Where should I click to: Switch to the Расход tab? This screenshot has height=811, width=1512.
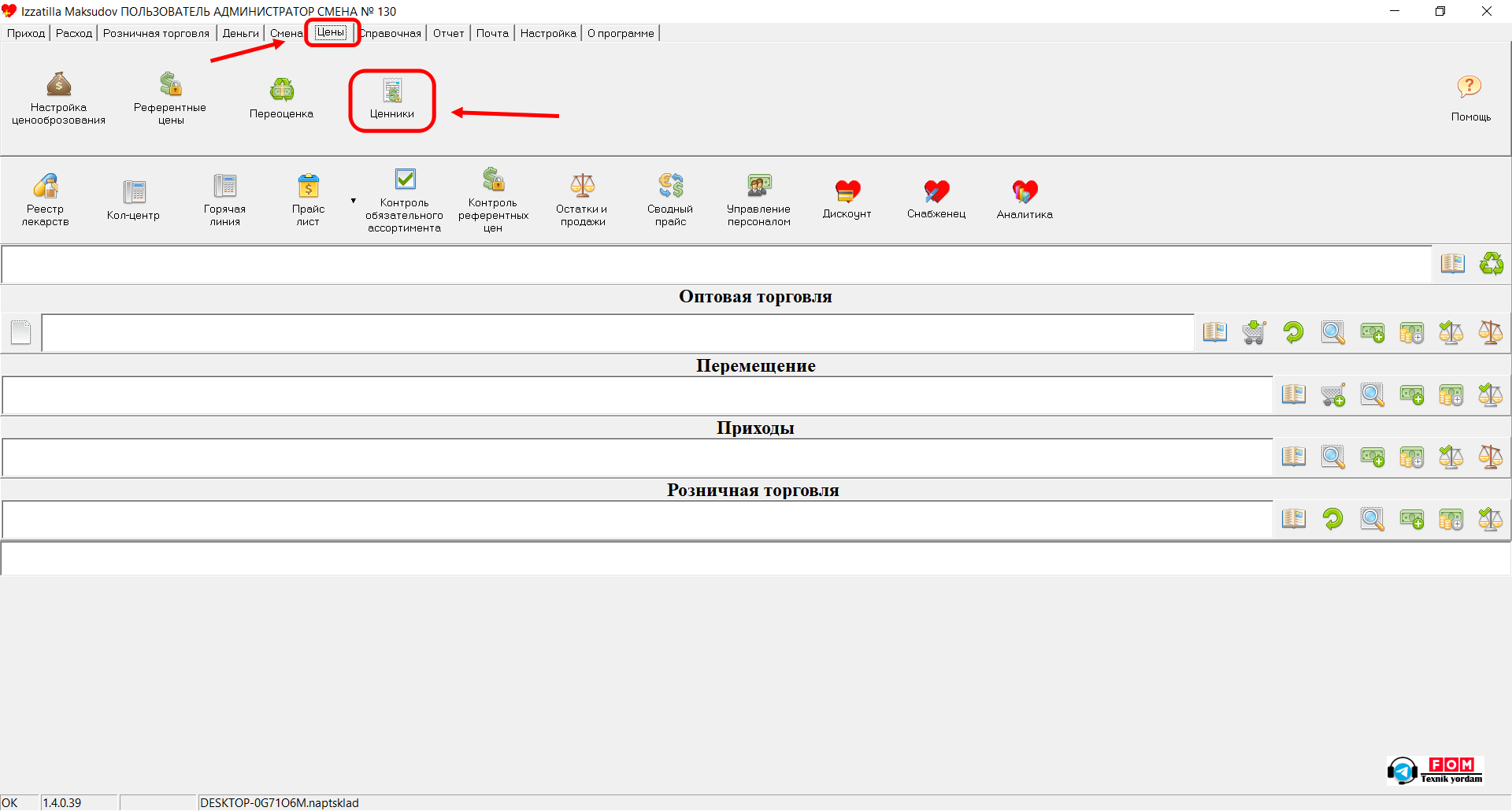(74, 33)
